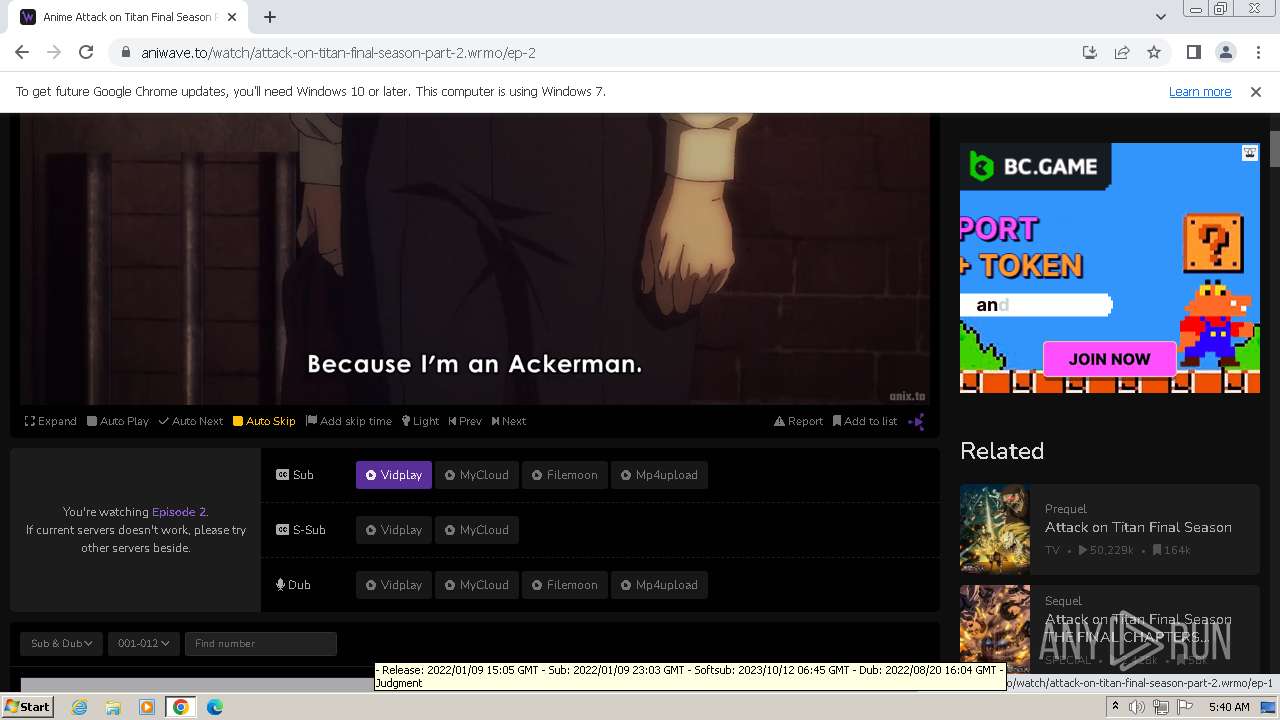Screen dimensions: 1280x720
Task: Select the Dub Vidplay server
Action: (394, 585)
